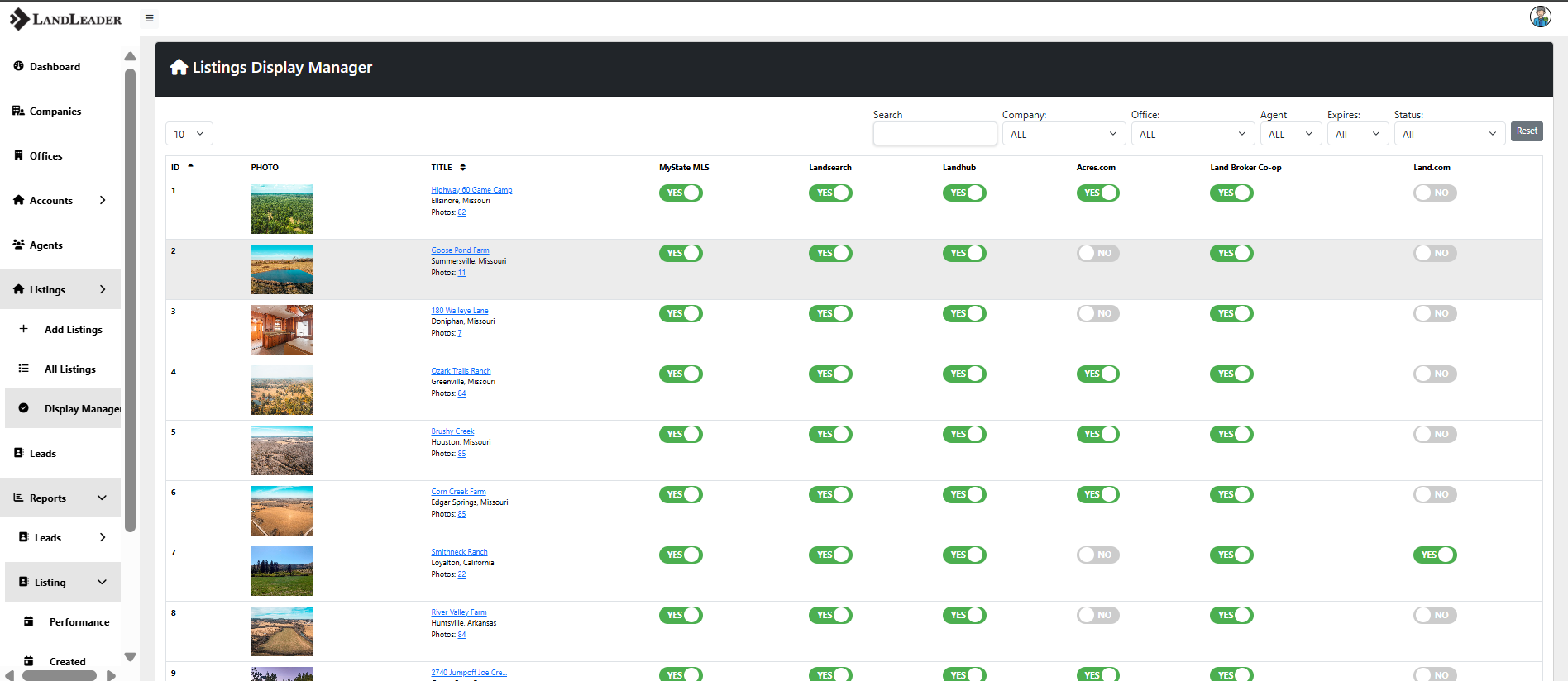Image resolution: width=1568 pixels, height=681 pixels.
Task: Click the Listing sub-report icon in sidebar
Action: pyautogui.click(x=23, y=582)
